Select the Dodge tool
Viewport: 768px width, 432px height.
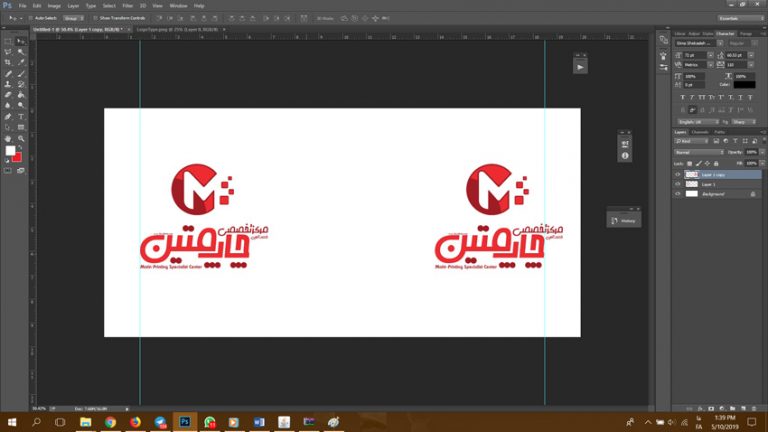pyautogui.click(x=21, y=105)
